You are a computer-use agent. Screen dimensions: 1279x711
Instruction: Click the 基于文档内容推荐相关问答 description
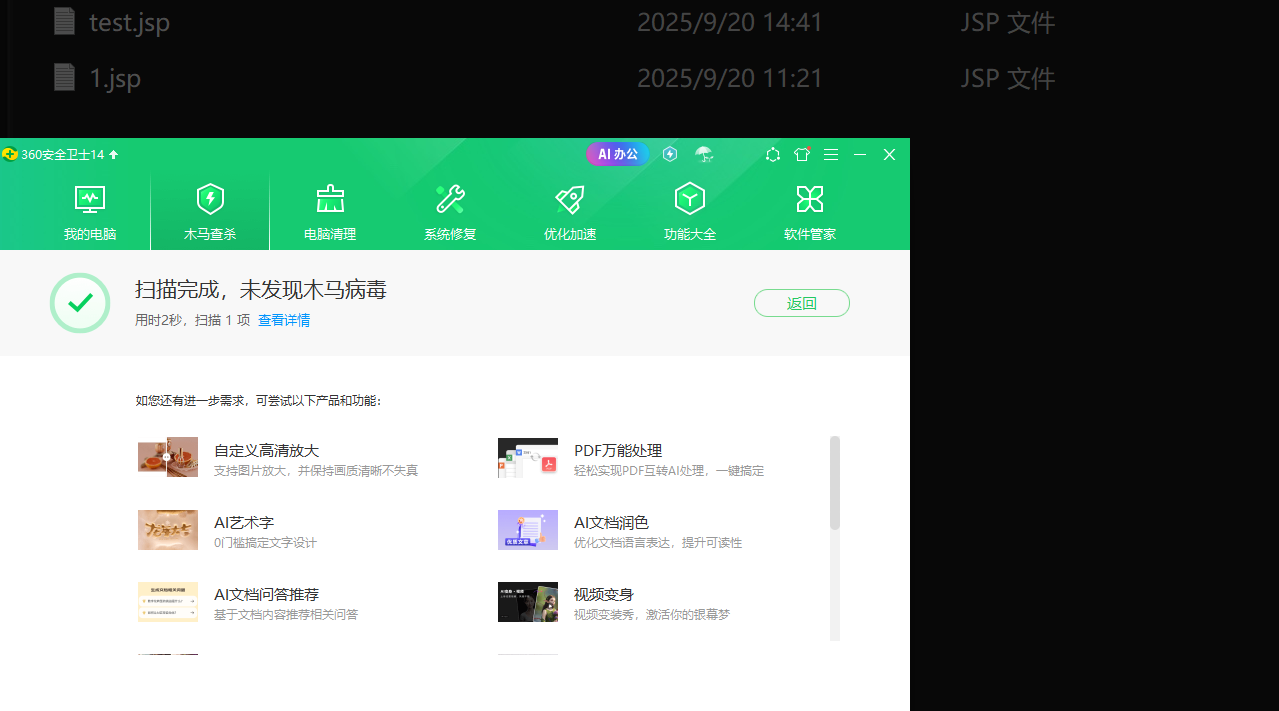pos(286,615)
